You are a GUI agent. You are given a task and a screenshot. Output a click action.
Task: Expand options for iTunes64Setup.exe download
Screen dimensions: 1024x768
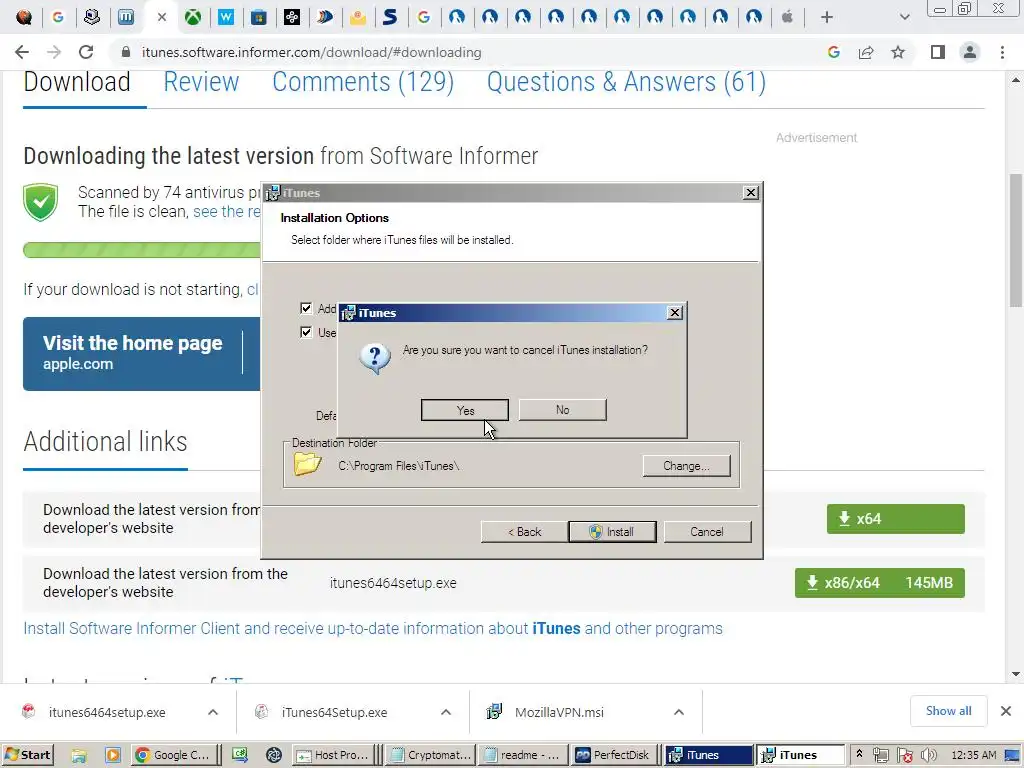(446, 712)
